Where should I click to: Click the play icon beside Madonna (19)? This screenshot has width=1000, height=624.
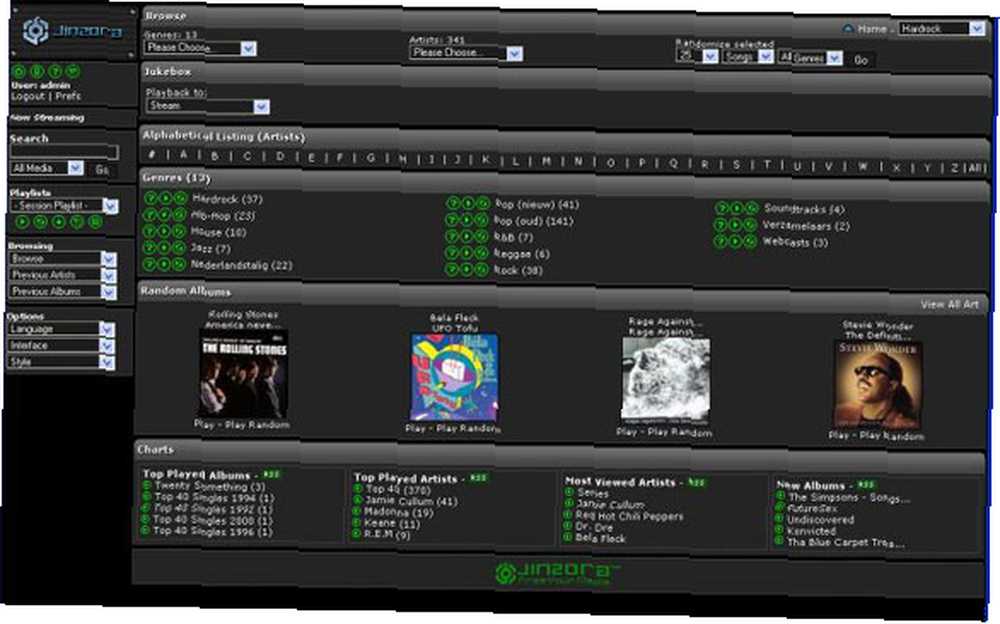click(x=358, y=512)
